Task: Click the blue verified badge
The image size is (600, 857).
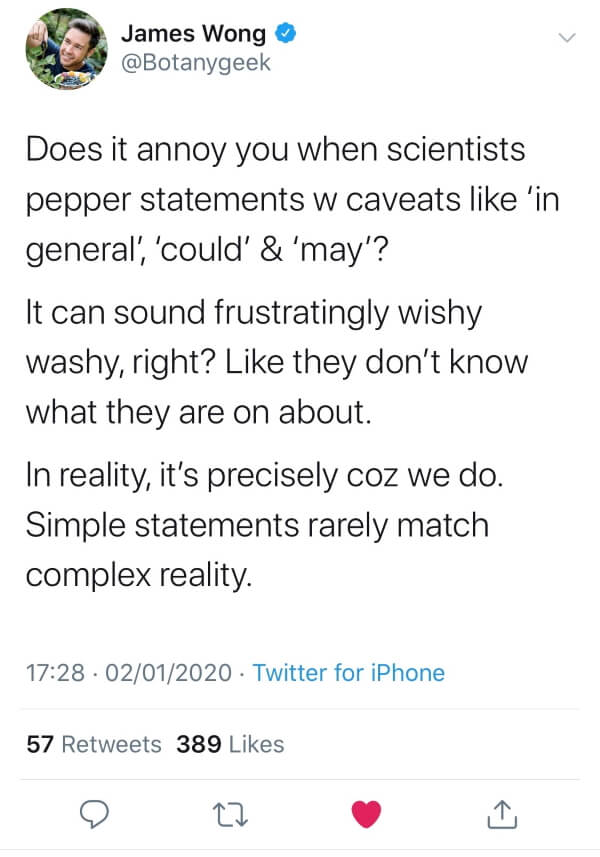Action: (x=285, y=33)
